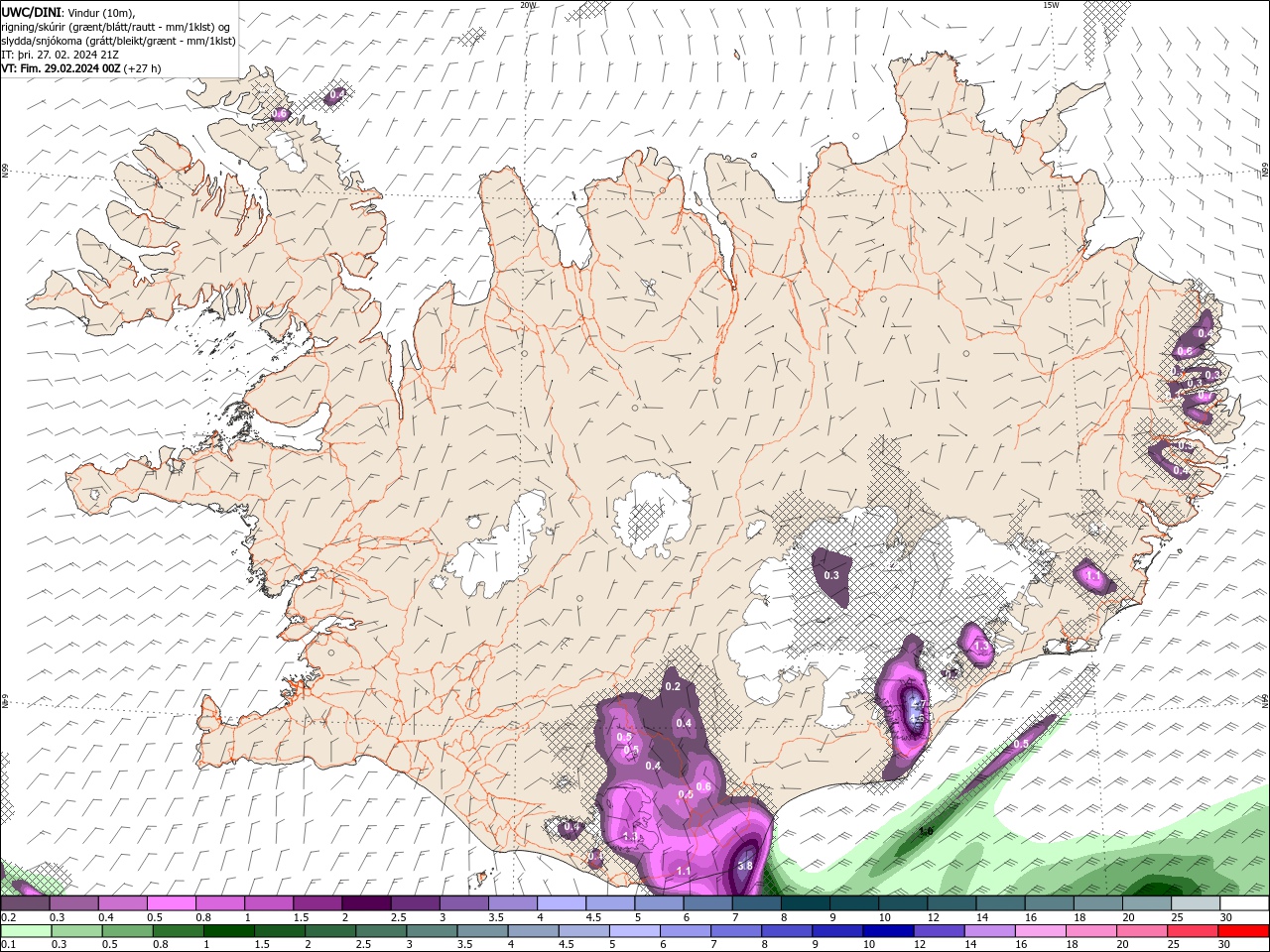Viewport: 1270px width, 952px height.
Task: Click the 0.3 value on Vatnajökull glacier
Action: point(831,575)
